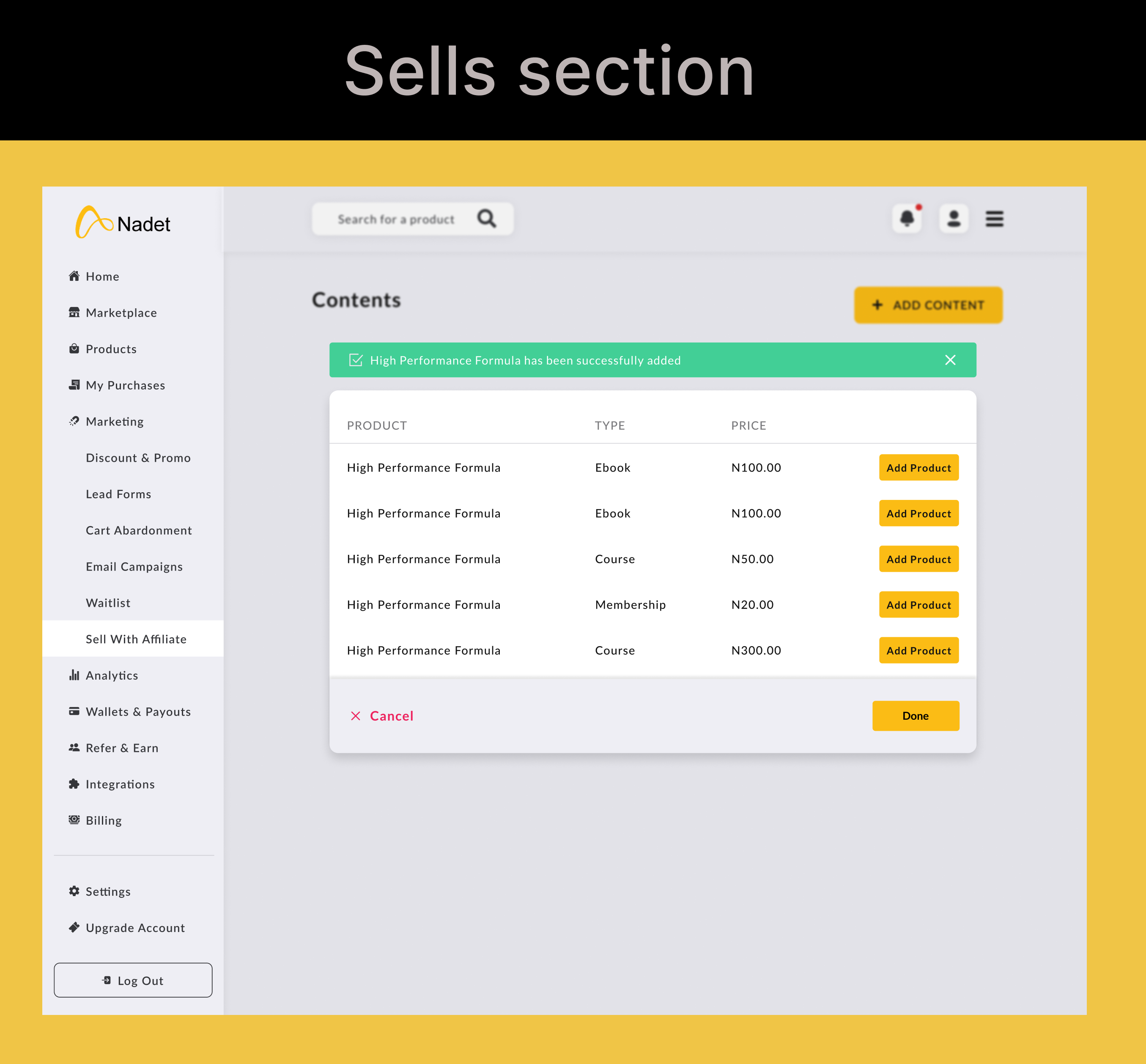Open the user profile icon
Image resolution: width=1146 pixels, height=1064 pixels.
pyautogui.click(x=954, y=219)
